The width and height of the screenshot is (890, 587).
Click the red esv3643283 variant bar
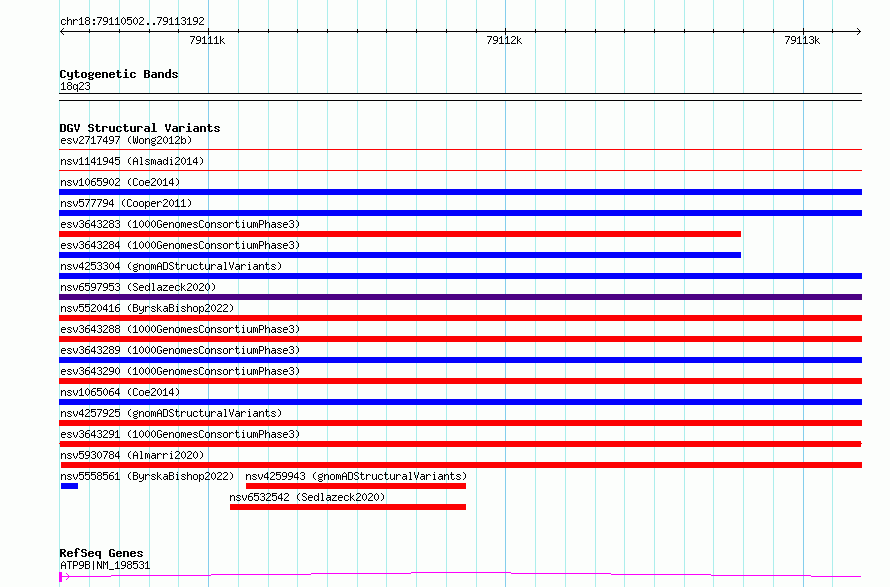coord(400,234)
